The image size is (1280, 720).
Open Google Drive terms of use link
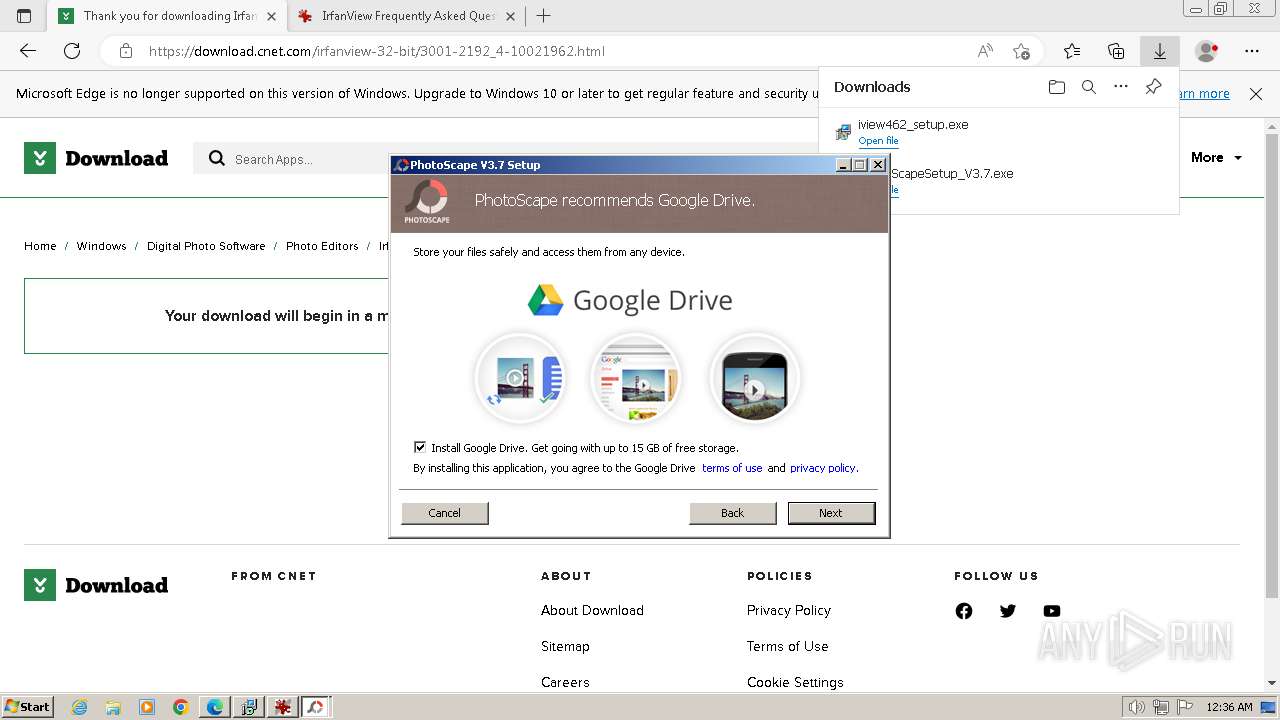(x=732, y=468)
